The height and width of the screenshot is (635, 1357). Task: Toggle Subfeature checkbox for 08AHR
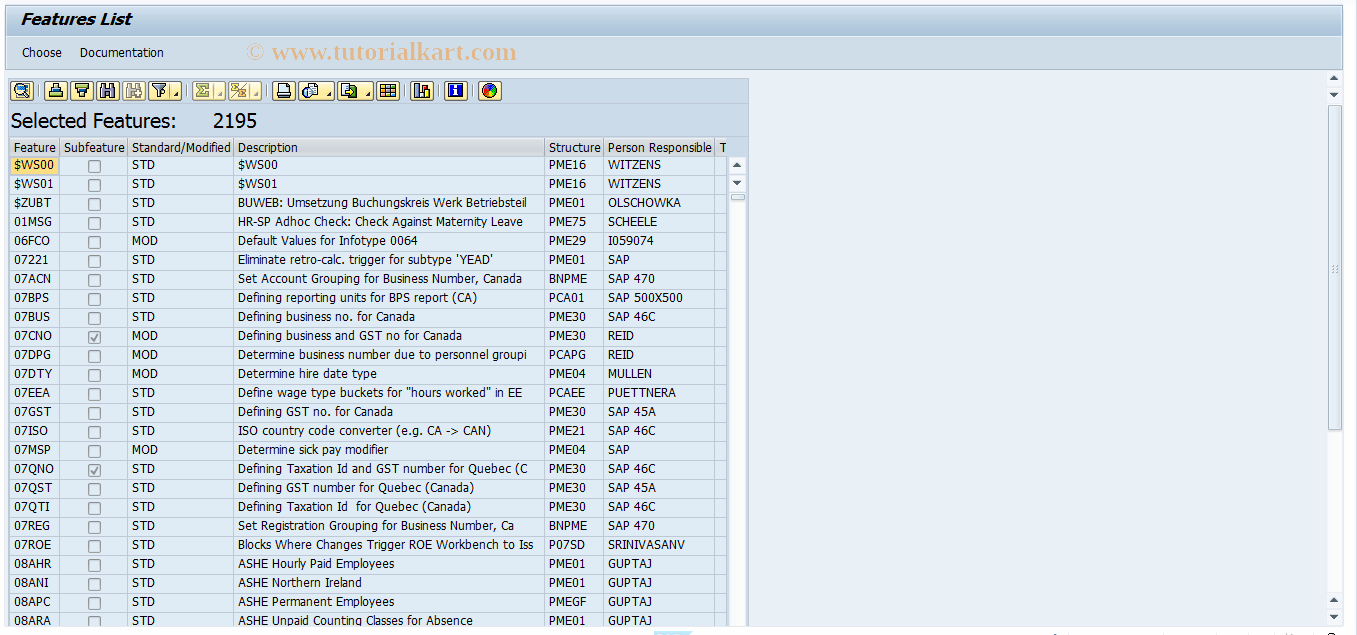tap(94, 565)
